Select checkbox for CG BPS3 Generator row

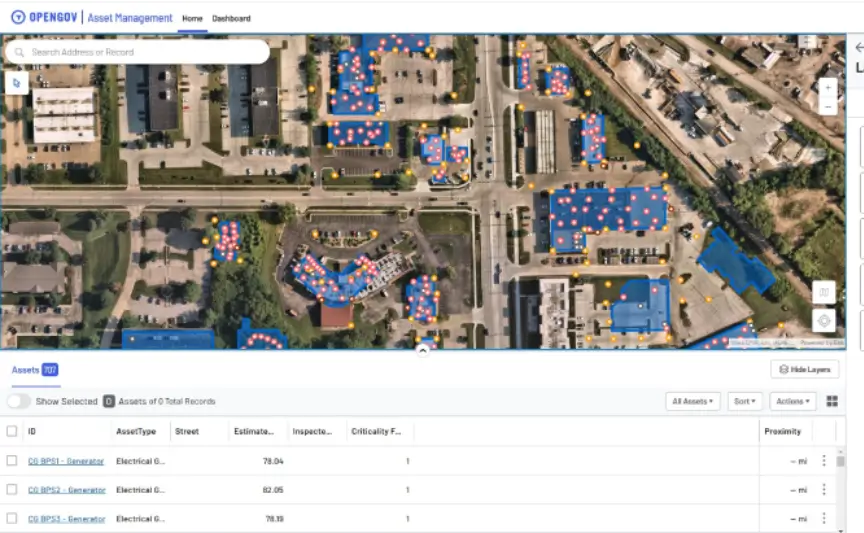12,518
